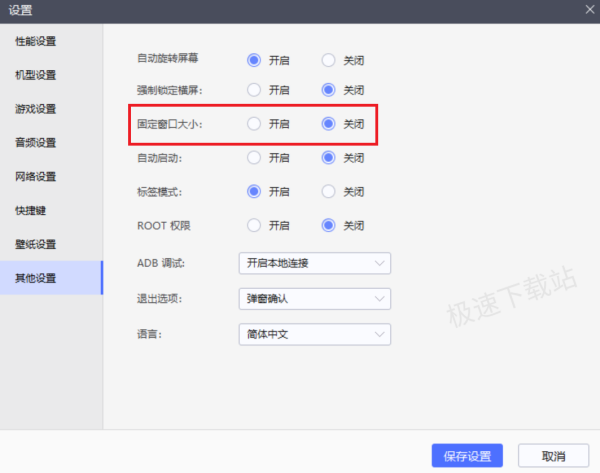The image size is (600, 473).
Task: Click the 标签模式 label text
Action: (x=160, y=192)
